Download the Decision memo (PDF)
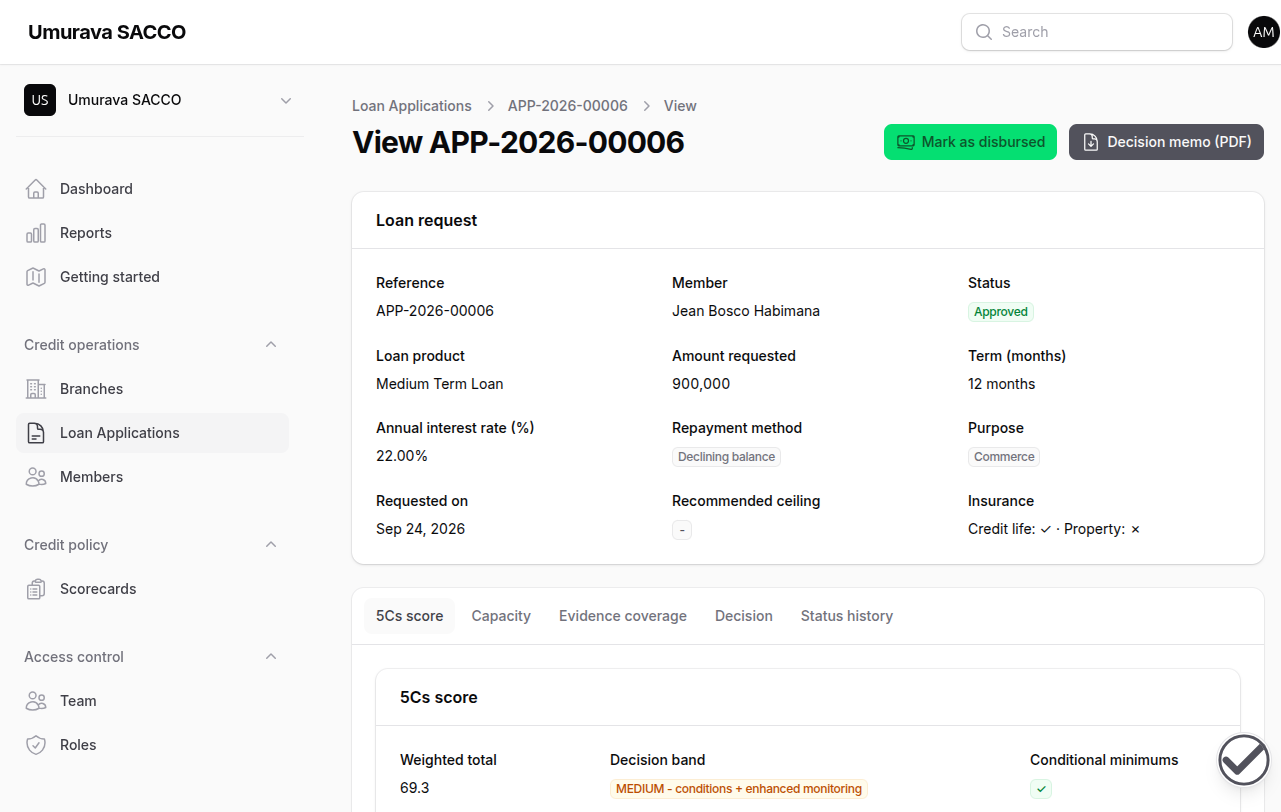Viewport: 1281px width, 812px height. (1167, 142)
